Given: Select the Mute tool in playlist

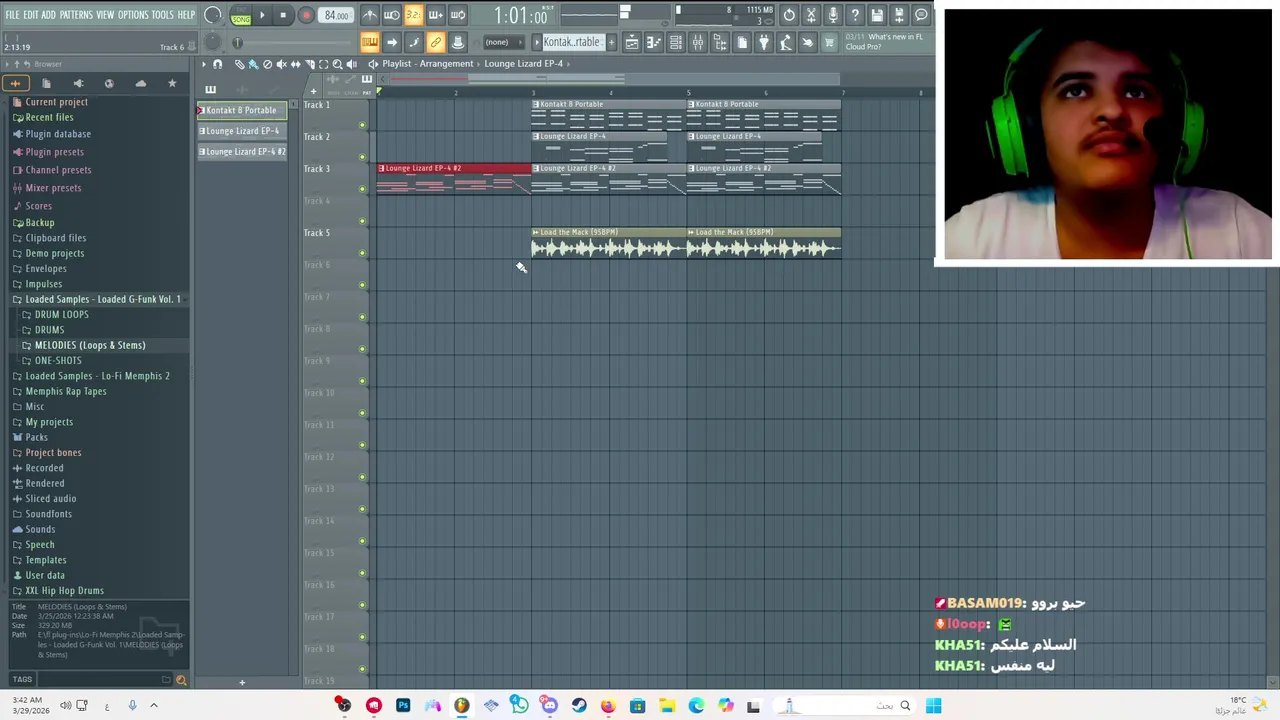Looking at the screenshot, I should point(281,64).
